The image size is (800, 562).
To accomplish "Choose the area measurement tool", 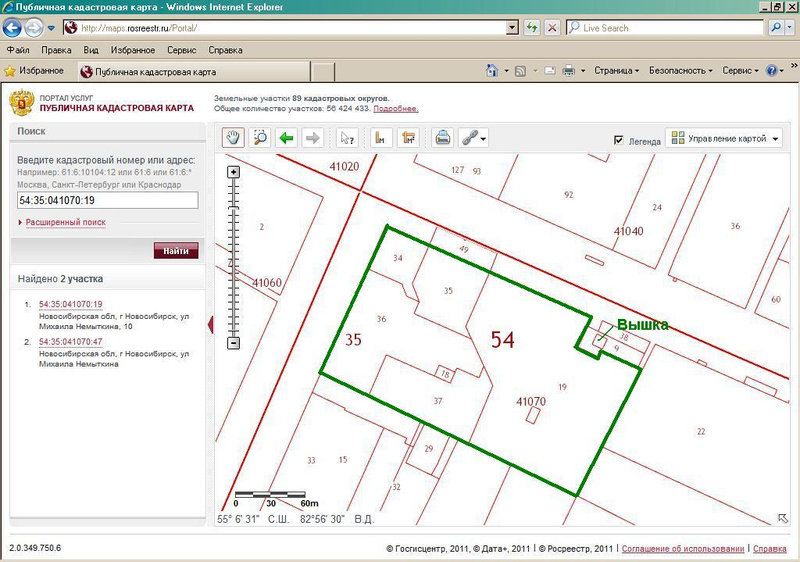I will click(x=408, y=139).
